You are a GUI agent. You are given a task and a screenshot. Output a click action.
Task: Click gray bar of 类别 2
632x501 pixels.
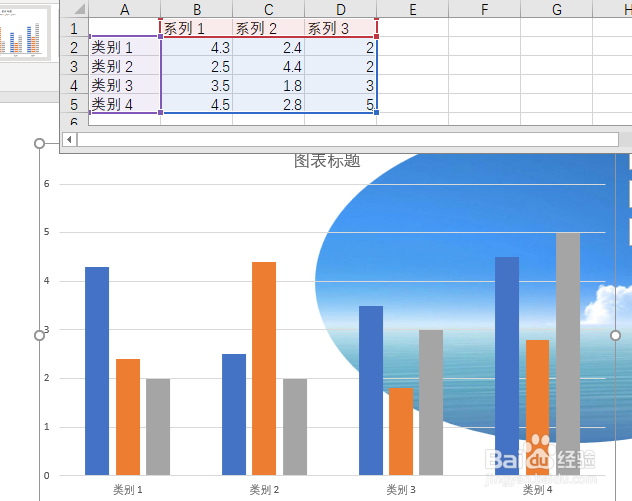(x=295, y=427)
